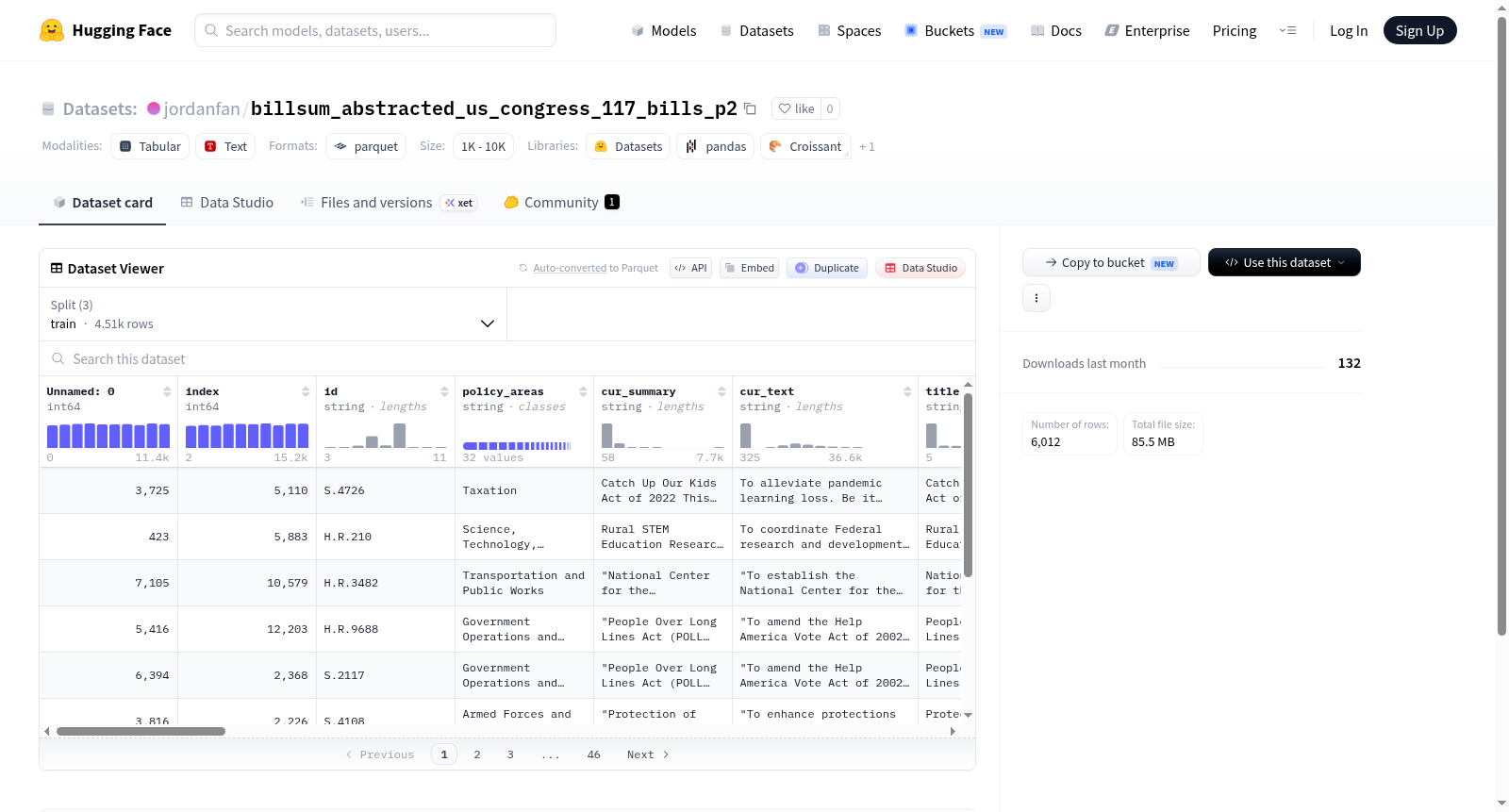Sort the cur_summary column
The height and width of the screenshot is (812, 1509).
(721, 391)
